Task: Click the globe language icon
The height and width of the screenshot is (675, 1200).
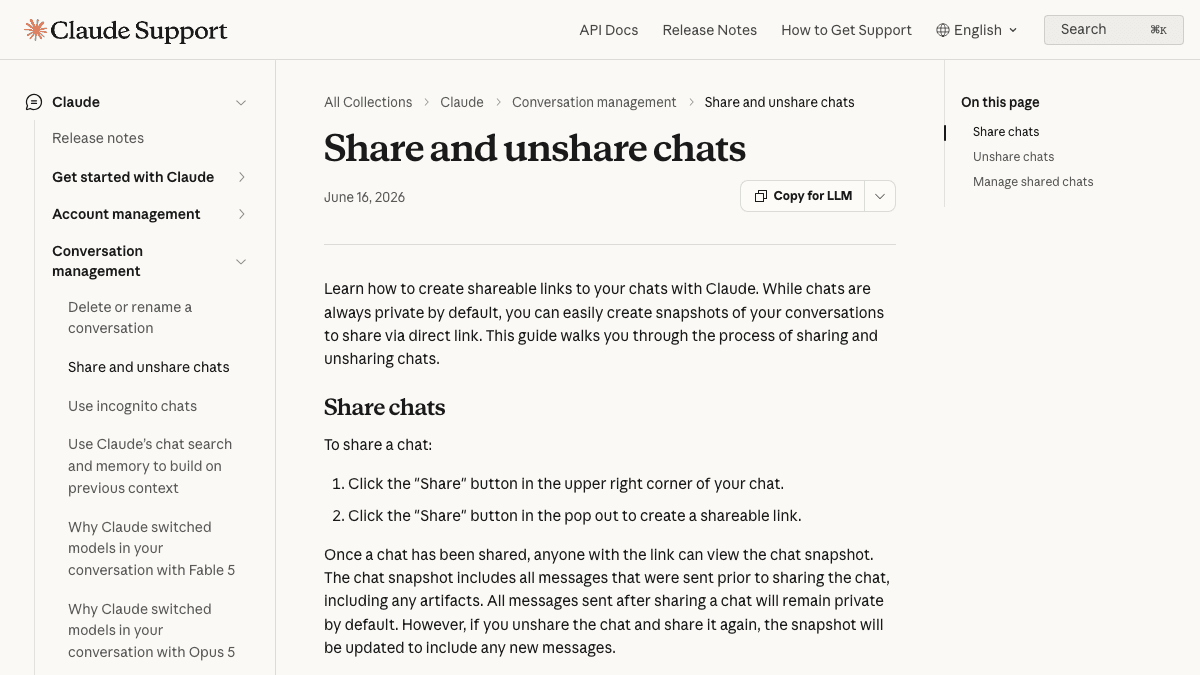Action: pos(942,30)
